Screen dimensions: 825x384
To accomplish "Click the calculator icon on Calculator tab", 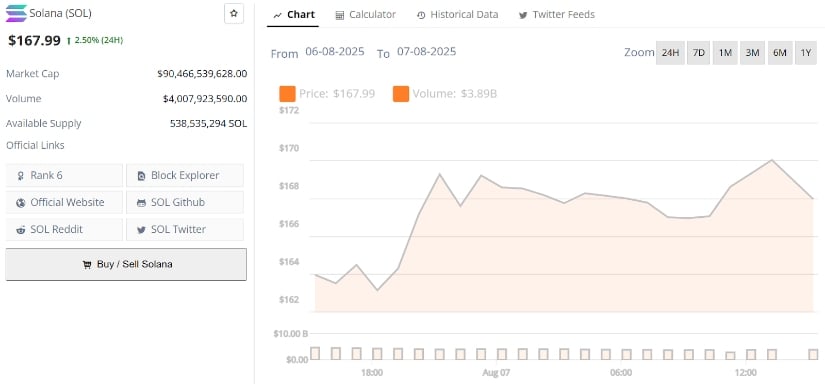I will point(340,15).
